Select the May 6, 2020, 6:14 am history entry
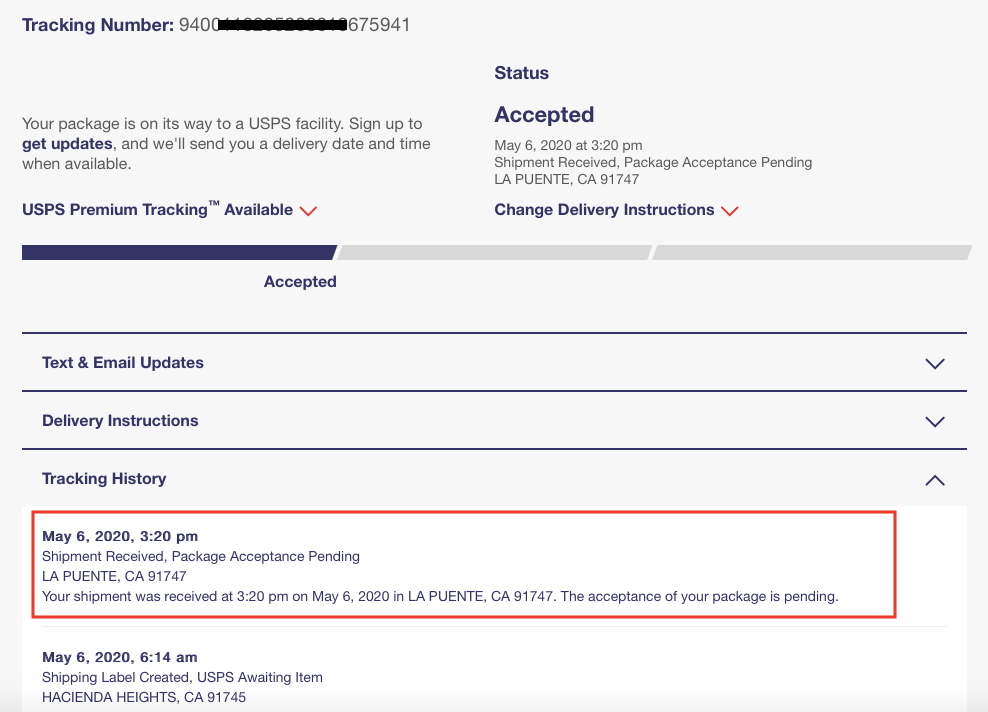 coord(119,657)
